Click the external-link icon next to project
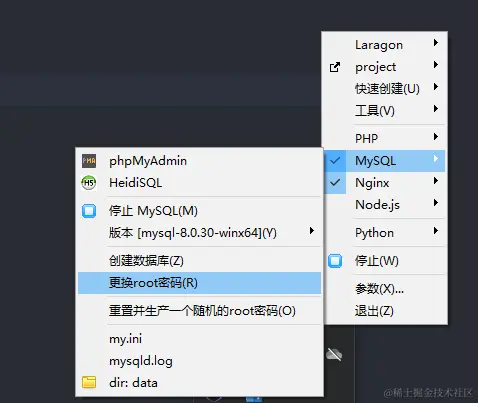Image resolution: width=478 pixels, height=403 pixels. pyautogui.click(x=335, y=67)
